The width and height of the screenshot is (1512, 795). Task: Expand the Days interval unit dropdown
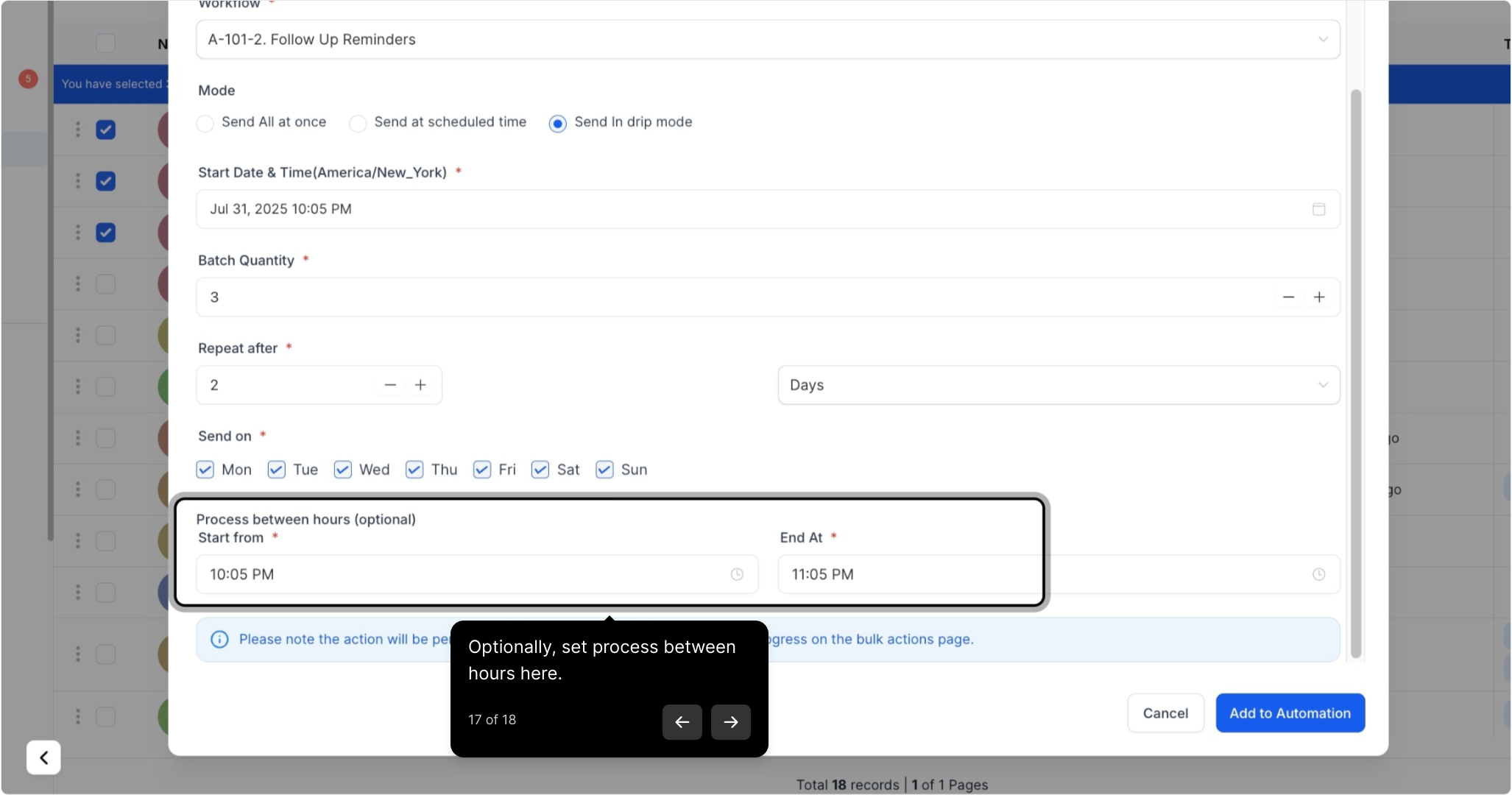(1058, 385)
